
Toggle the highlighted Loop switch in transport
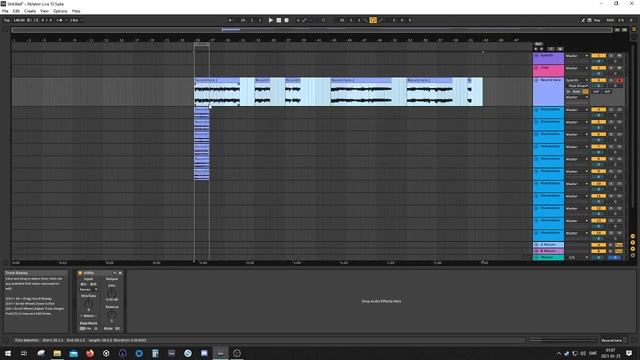click(373, 20)
